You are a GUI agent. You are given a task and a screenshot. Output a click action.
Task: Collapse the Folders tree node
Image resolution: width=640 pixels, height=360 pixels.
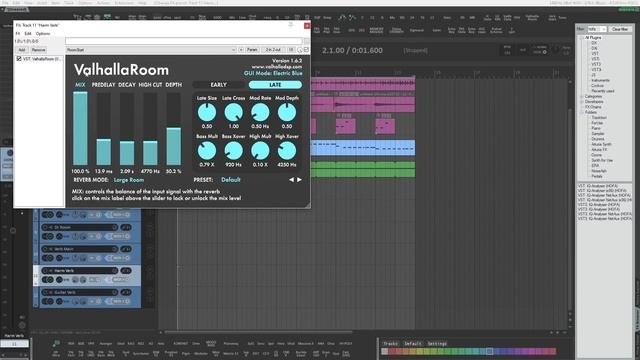582,112
